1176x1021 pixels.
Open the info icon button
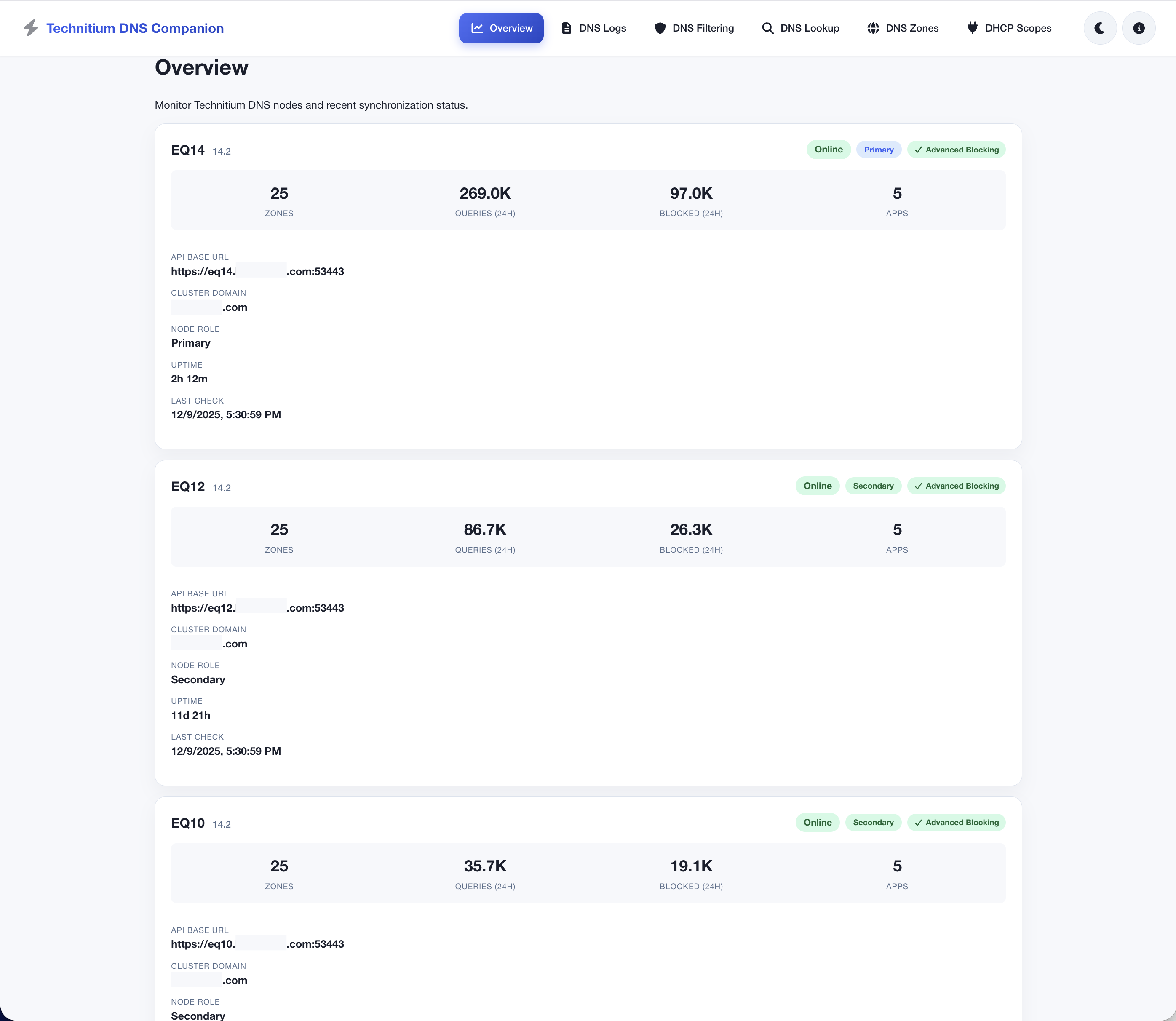coord(1139,28)
